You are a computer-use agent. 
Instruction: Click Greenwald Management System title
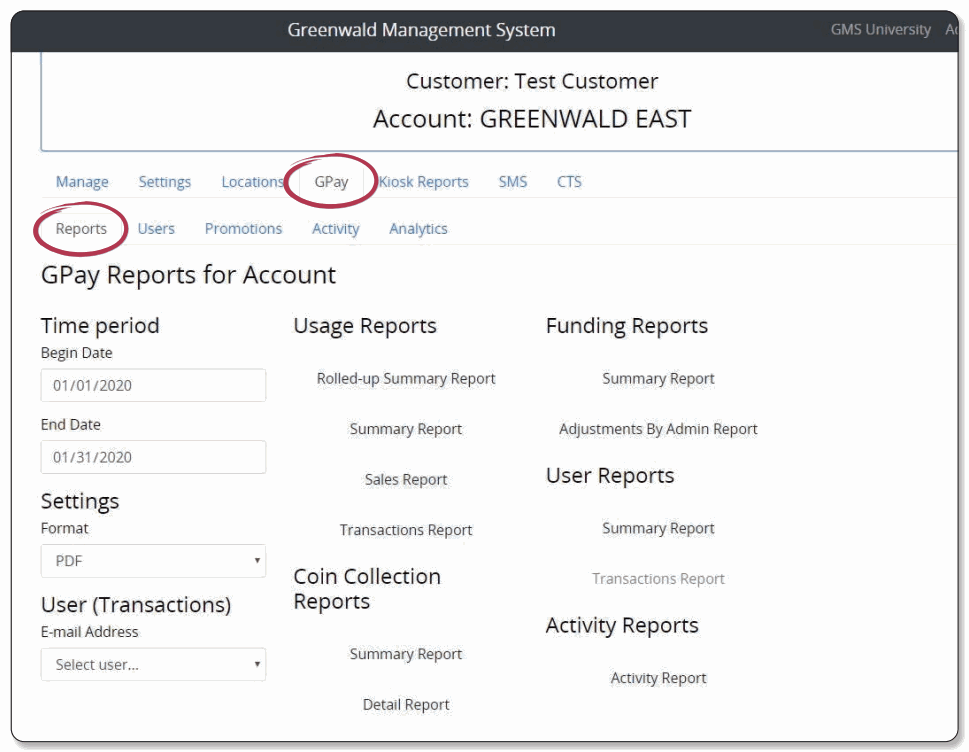tap(421, 30)
